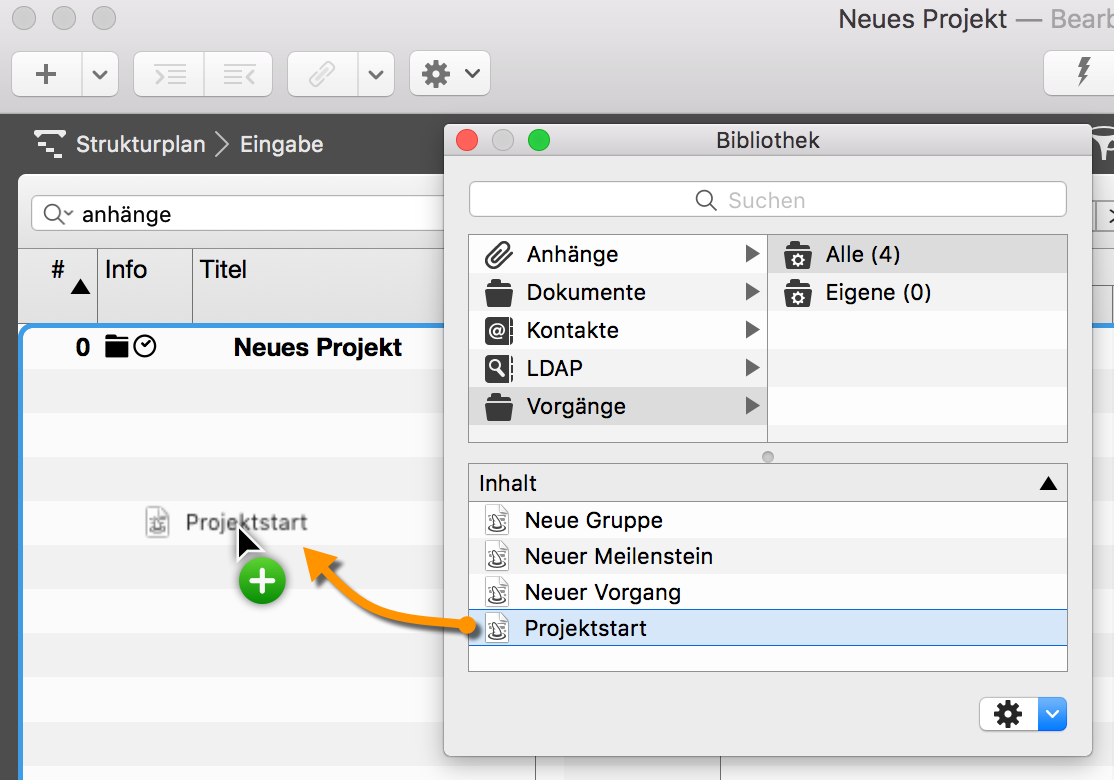Click the lightning bolt toolbar button
Viewport: 1114px width, 780px height.
1082,73
